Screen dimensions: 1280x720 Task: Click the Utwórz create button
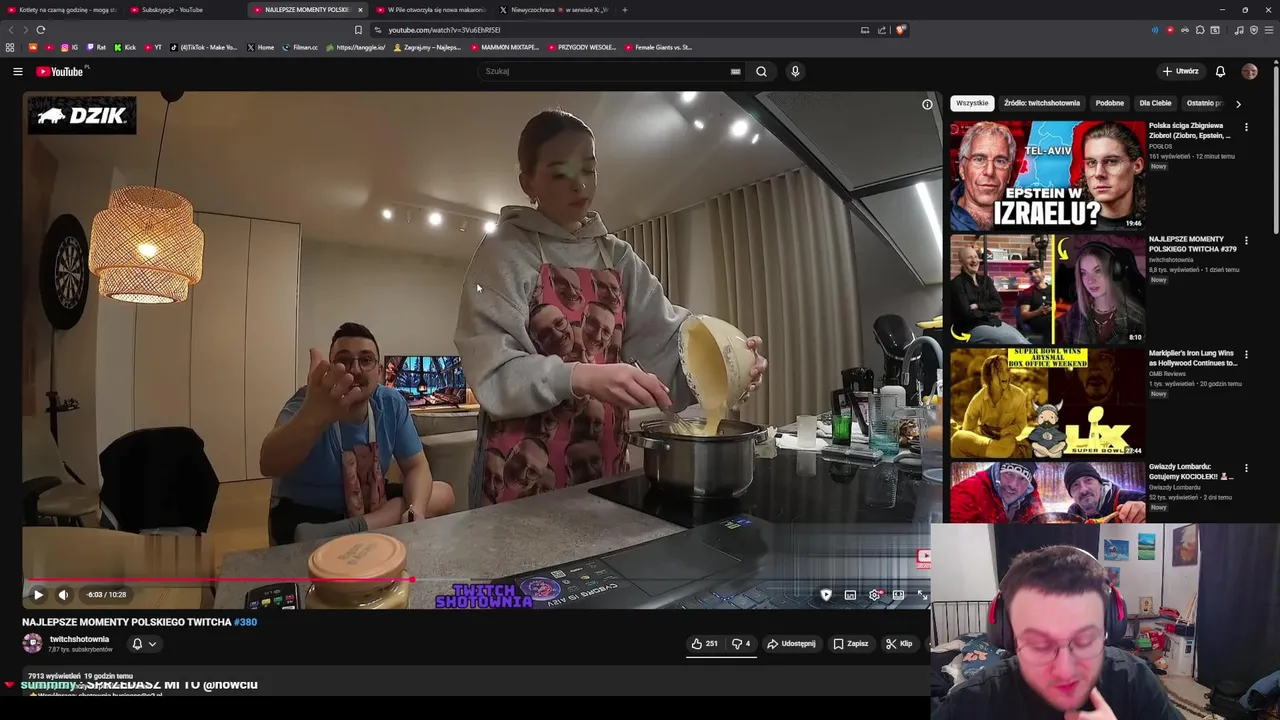[x=1180, y=71]
